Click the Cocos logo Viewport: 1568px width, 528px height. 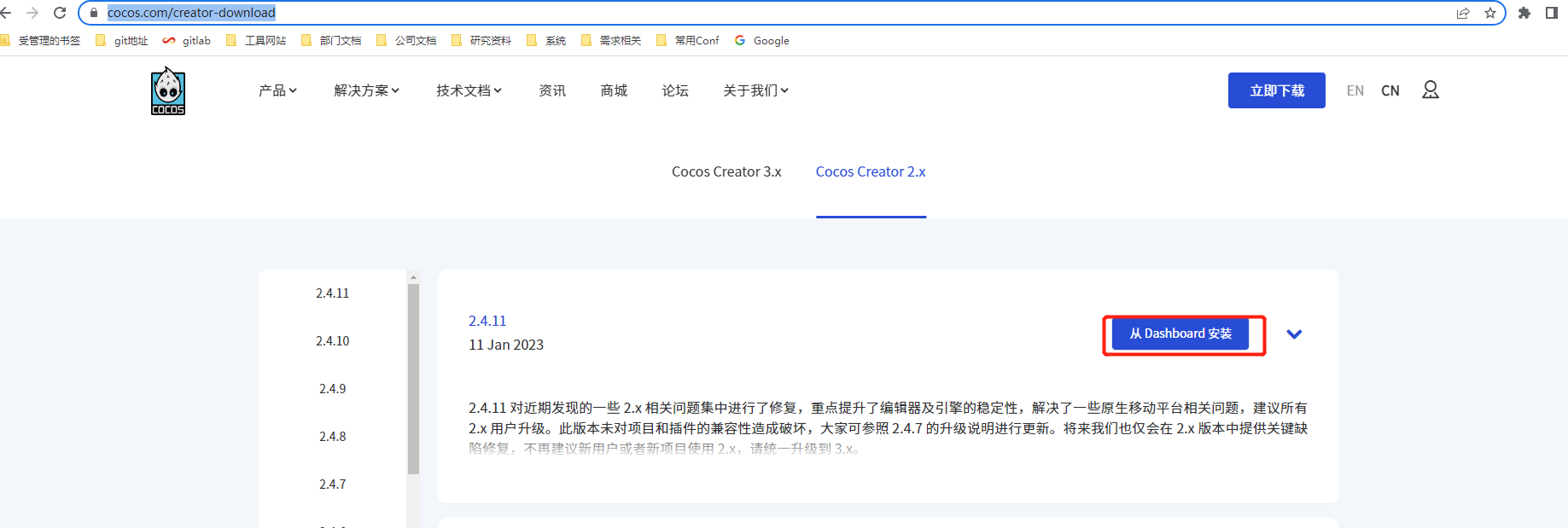point(168,90)
